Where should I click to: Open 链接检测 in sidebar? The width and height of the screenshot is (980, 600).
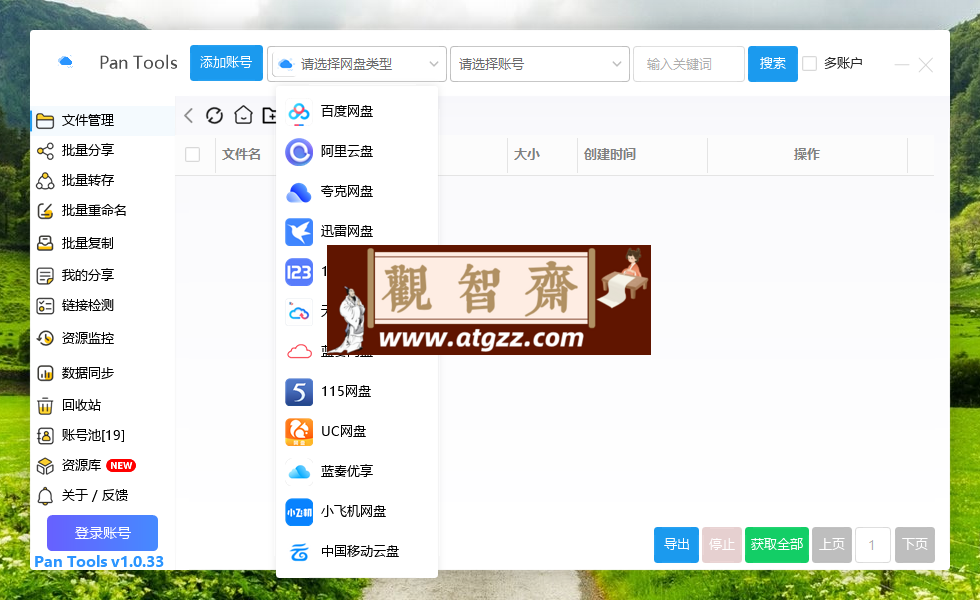point(102,305)
